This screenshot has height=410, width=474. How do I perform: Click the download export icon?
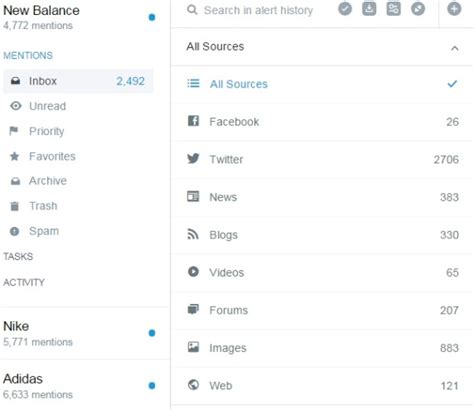pos(369,9)
